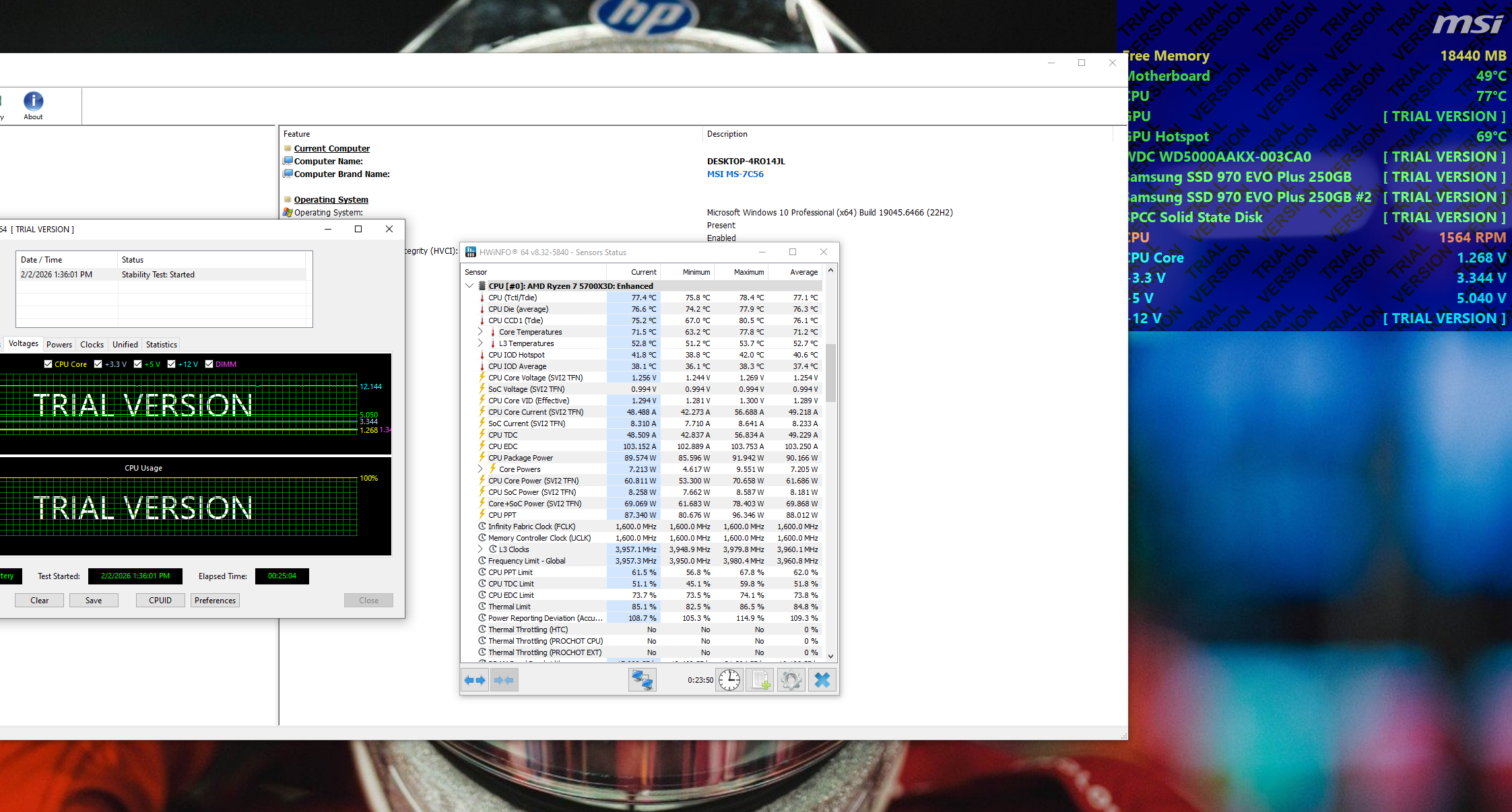Uncheck the CPU Core graph checkbox

click(48, 364)
